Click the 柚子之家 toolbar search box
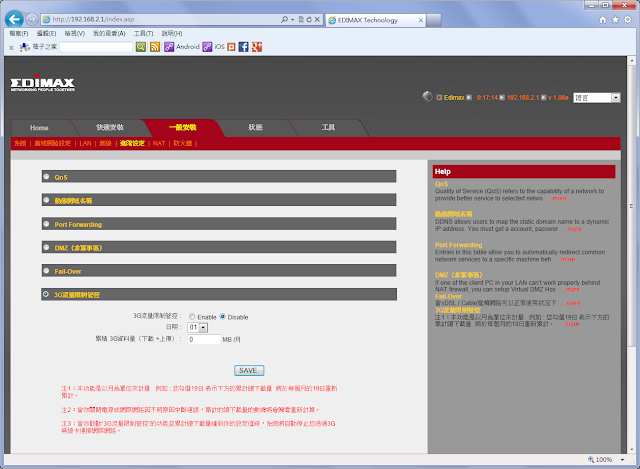Screen dimensions: 640x469 96,47
